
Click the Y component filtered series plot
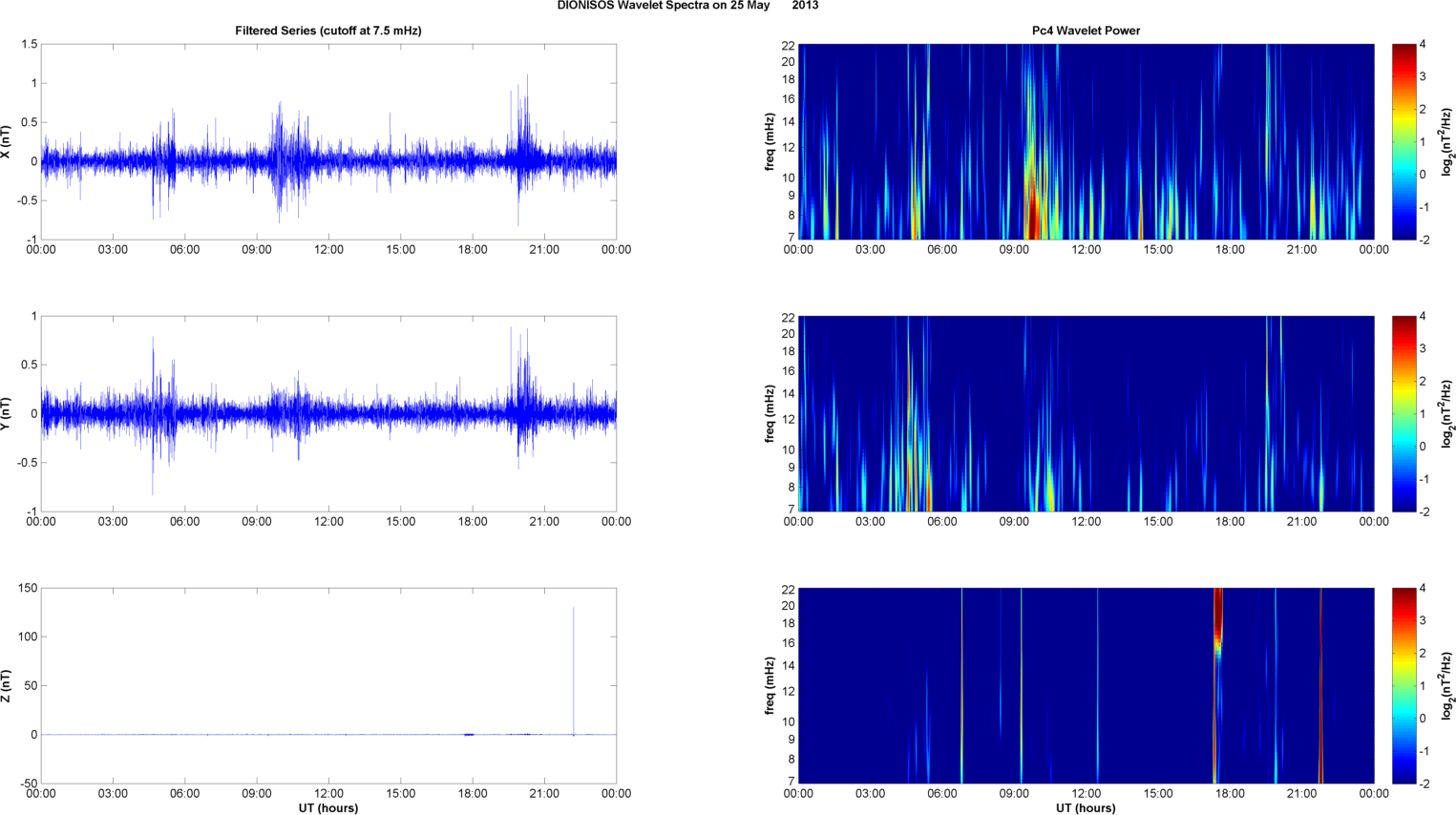coord(328,414)
